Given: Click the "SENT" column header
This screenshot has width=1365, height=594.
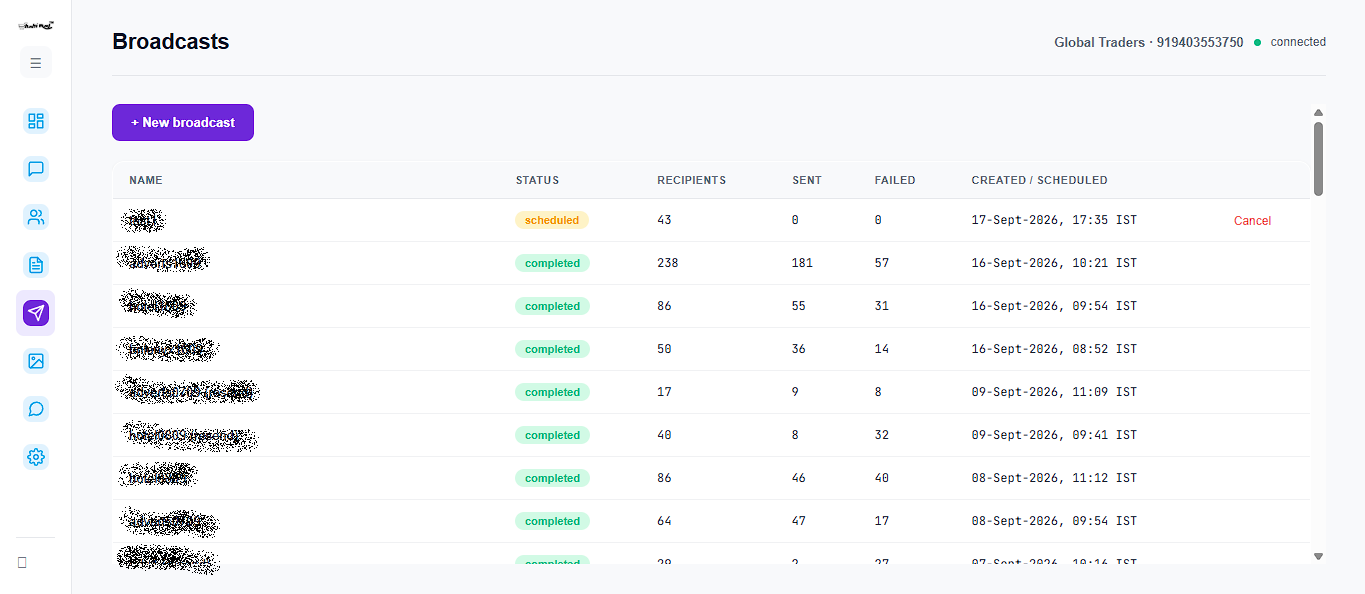Looking at the screenshot, I should click(807, 180).
